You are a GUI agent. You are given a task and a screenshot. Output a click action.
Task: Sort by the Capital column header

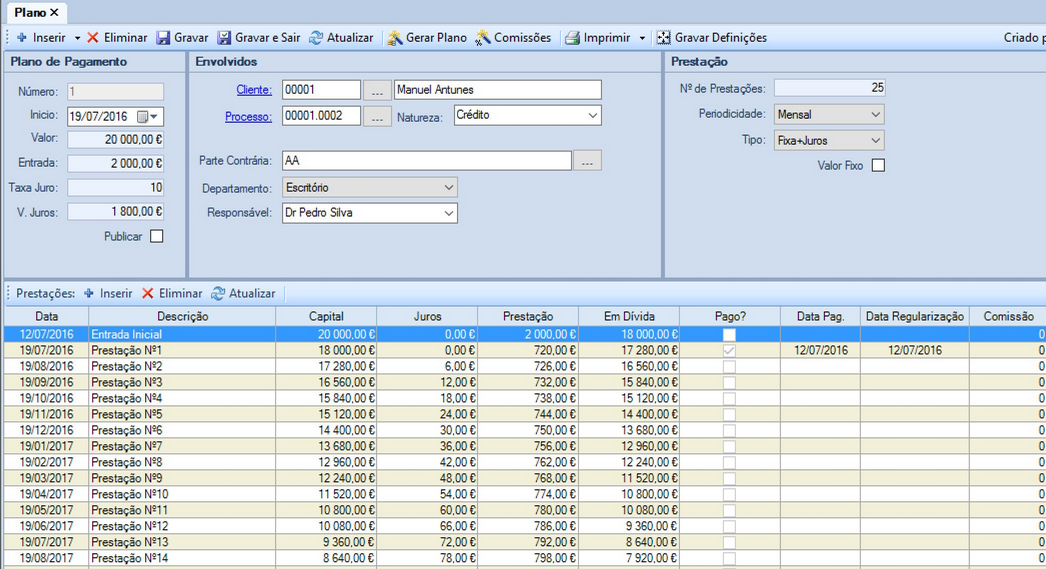coord(326,316)
